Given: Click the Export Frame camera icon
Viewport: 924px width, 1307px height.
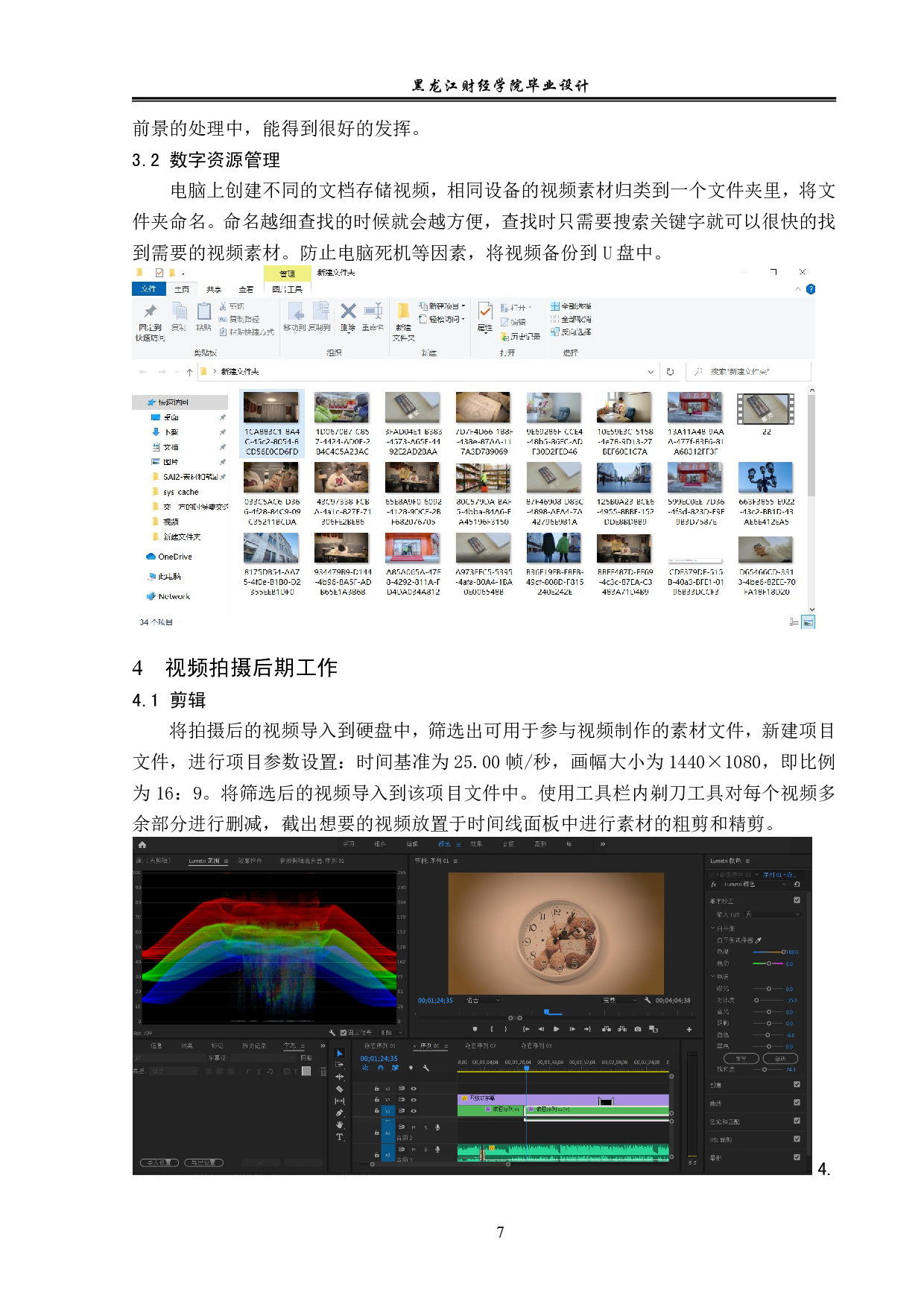Looking at the screenshot, I should point(637,1029).
